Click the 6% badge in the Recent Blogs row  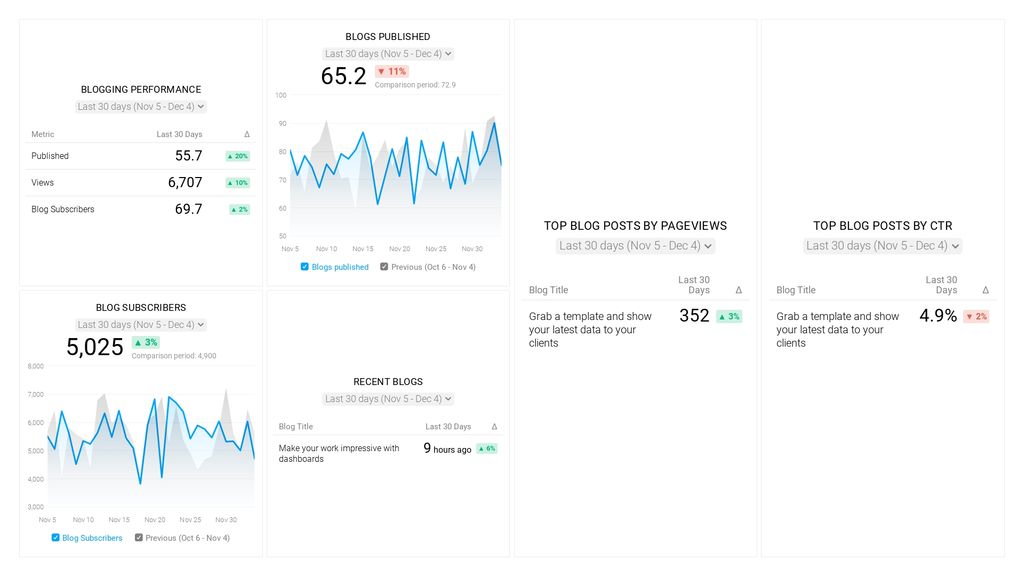[x=487, y=449]
